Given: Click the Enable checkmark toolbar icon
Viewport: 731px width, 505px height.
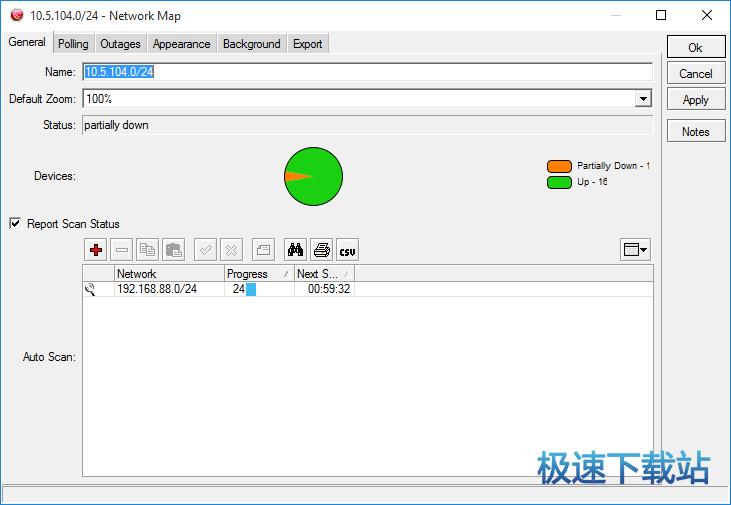Looking at the screenshot, I should [x=205, y=250].
